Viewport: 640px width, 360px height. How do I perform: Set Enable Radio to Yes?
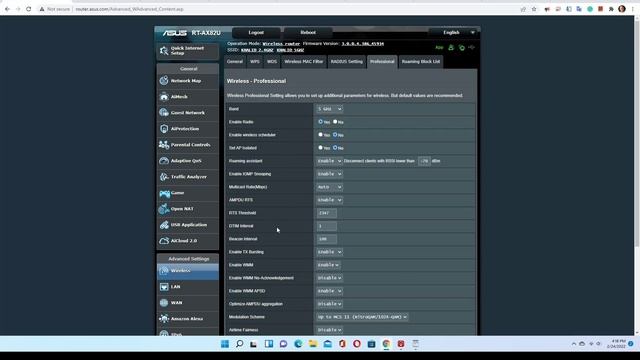pos(320,122)
